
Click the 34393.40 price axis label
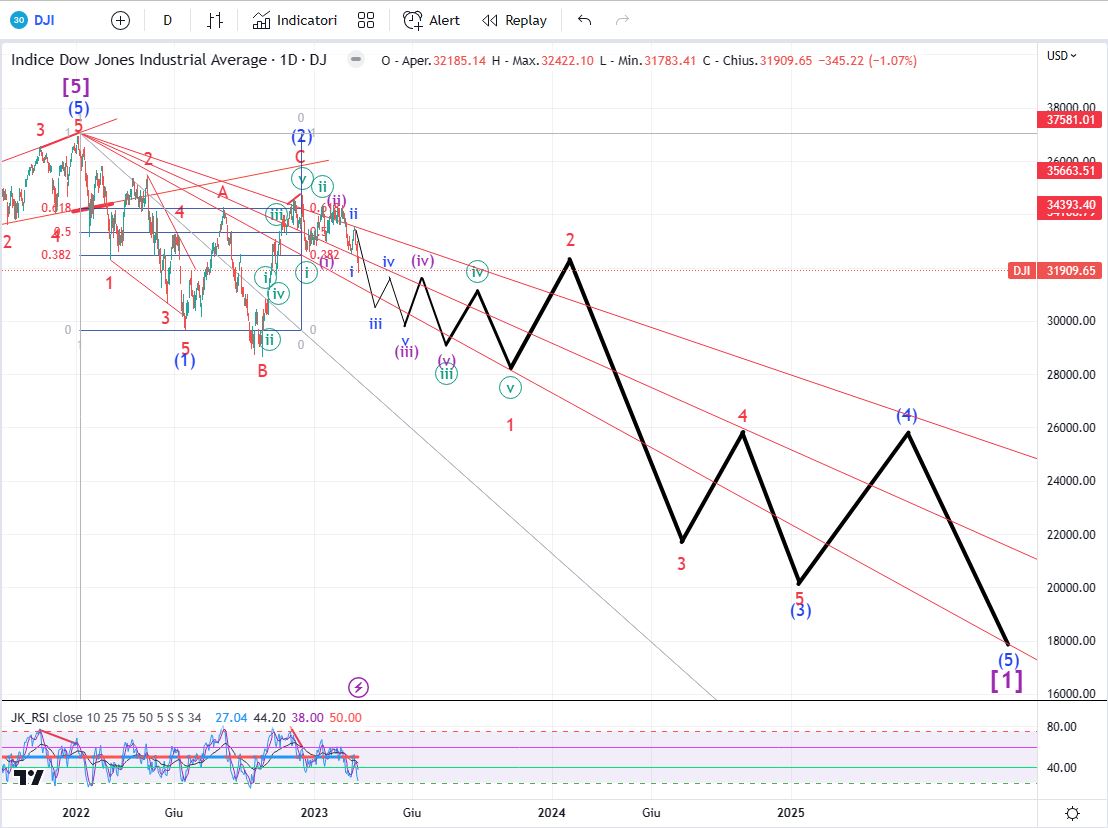[1071, 205]
